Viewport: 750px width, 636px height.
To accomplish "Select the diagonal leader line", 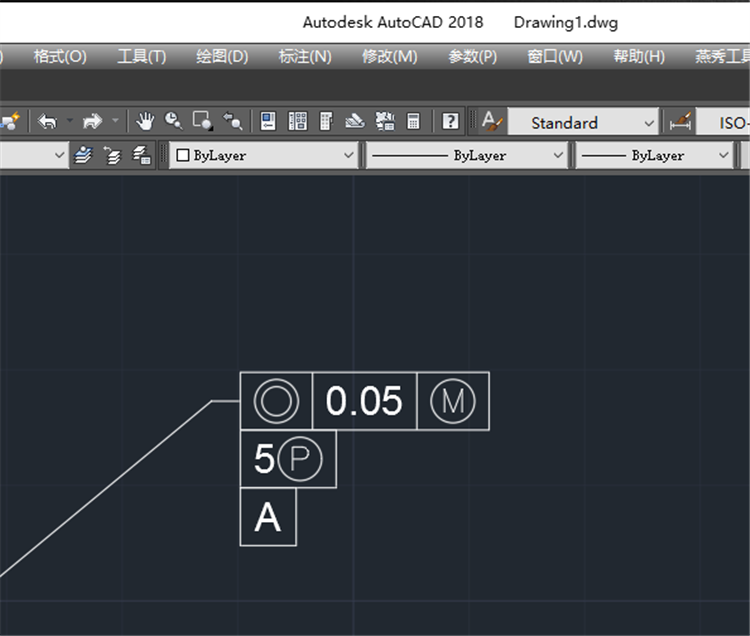I will click(x=106, y=488).
